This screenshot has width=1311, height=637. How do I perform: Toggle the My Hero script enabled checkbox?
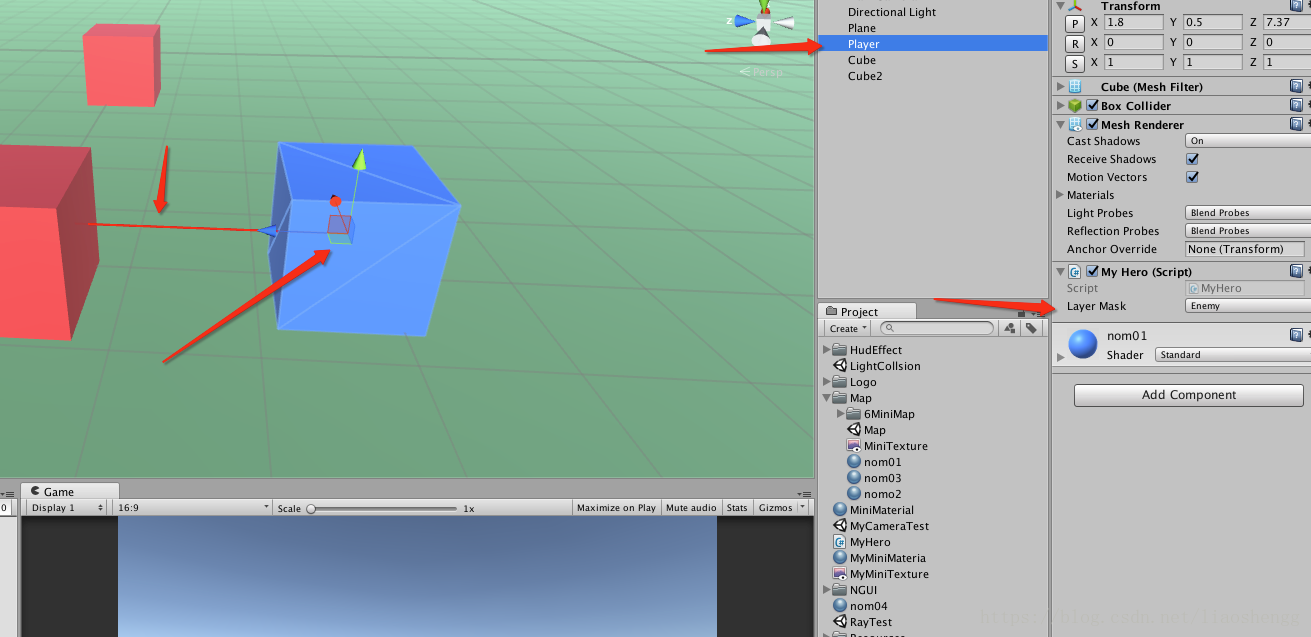(x=1092, y=271)
